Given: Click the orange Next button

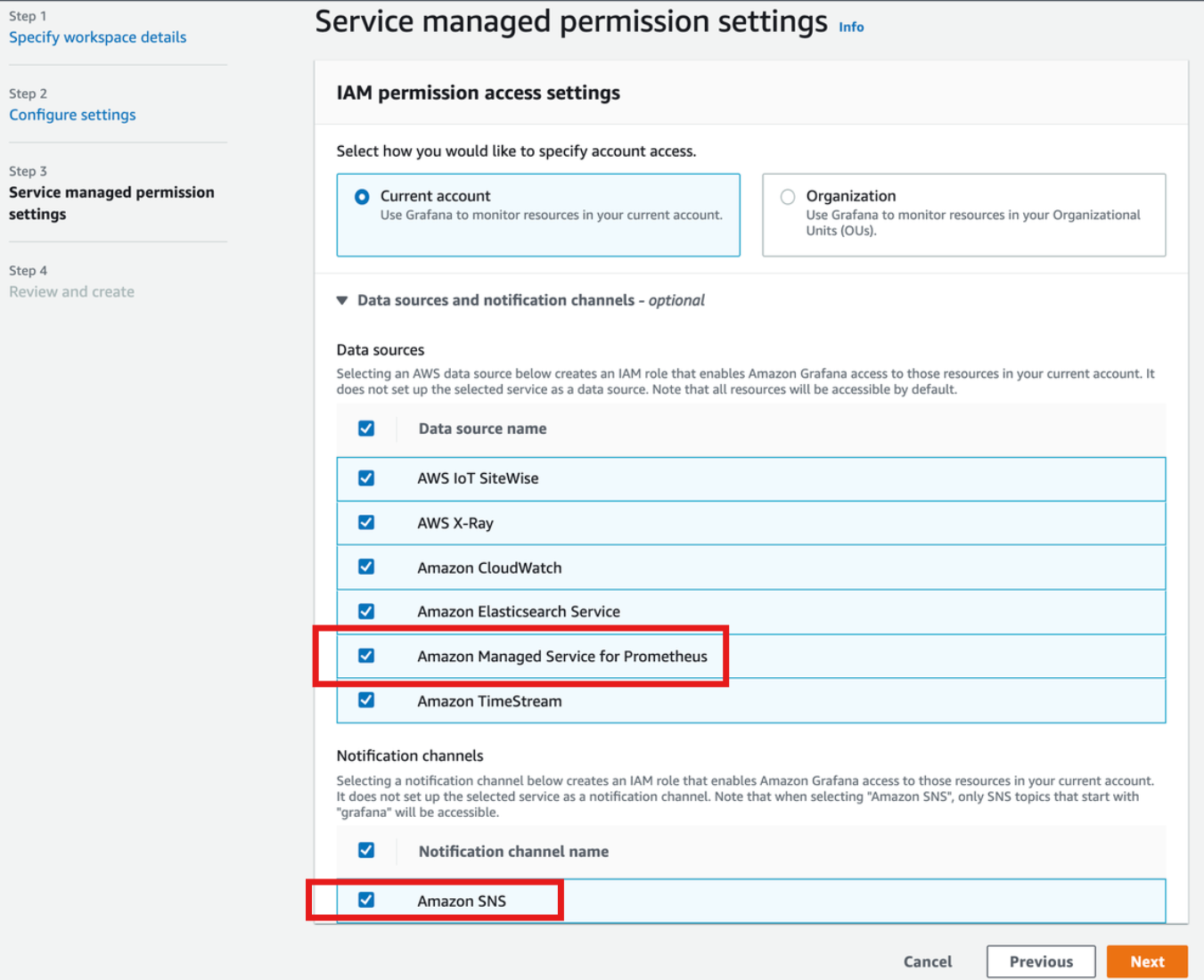Looking at the screenshot, I should pos(1147,962).
